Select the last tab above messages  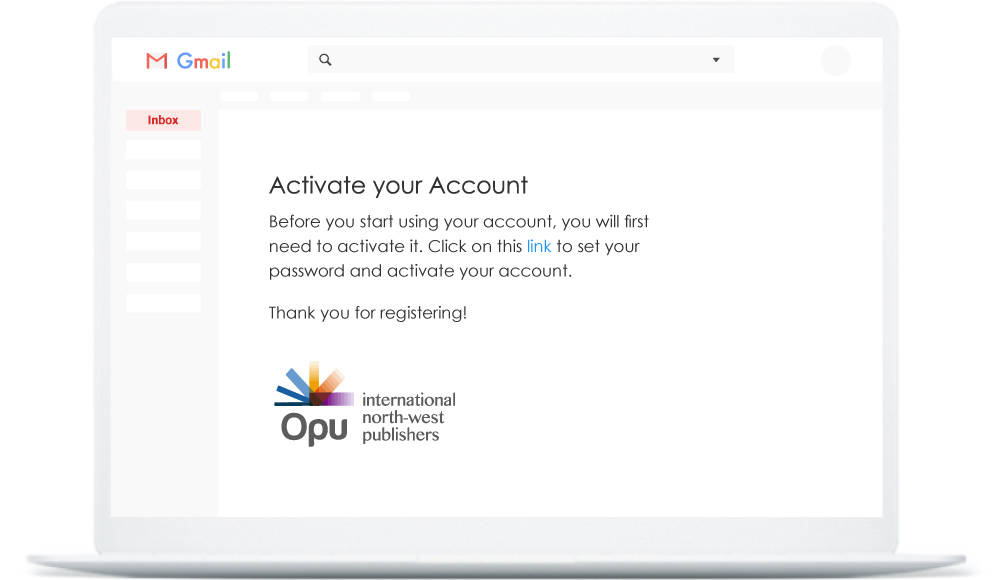(390, 96)
